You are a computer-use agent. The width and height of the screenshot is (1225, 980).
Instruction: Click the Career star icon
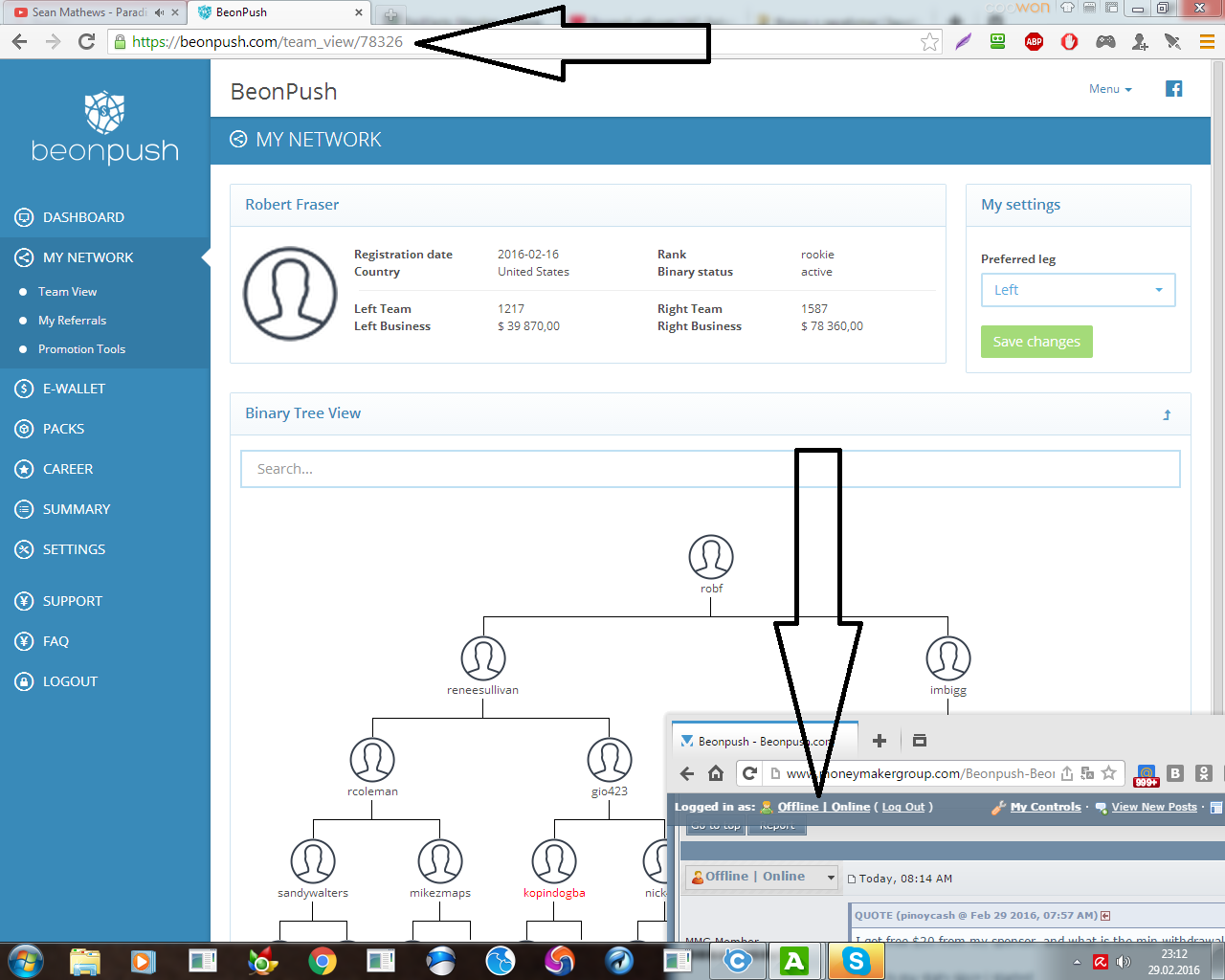point(25,469)
